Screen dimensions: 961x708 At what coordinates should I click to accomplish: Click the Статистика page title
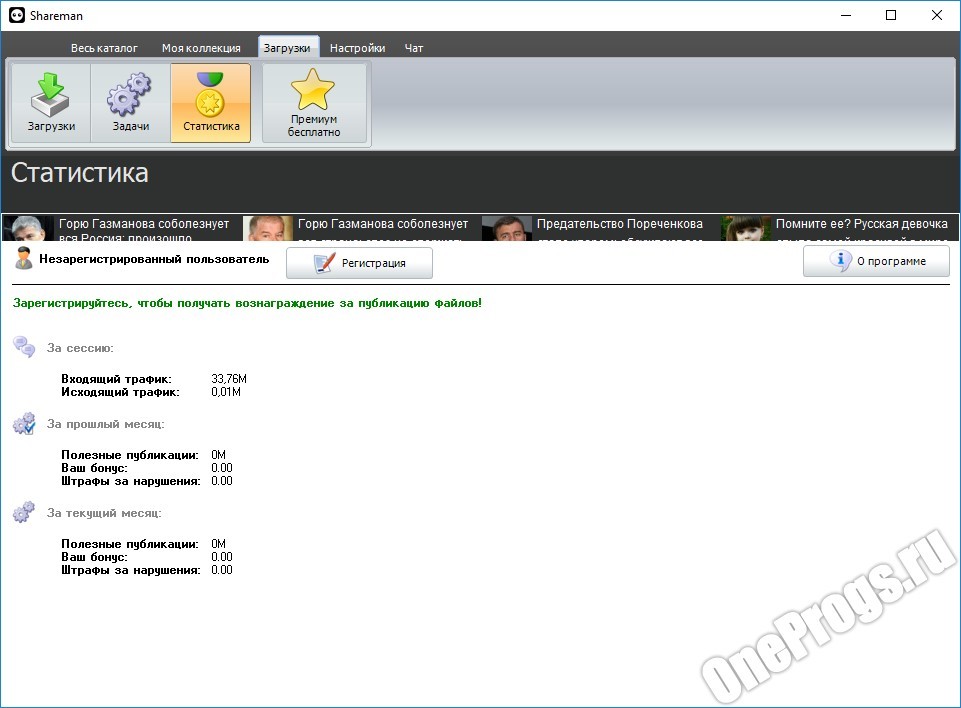point(80,173)
